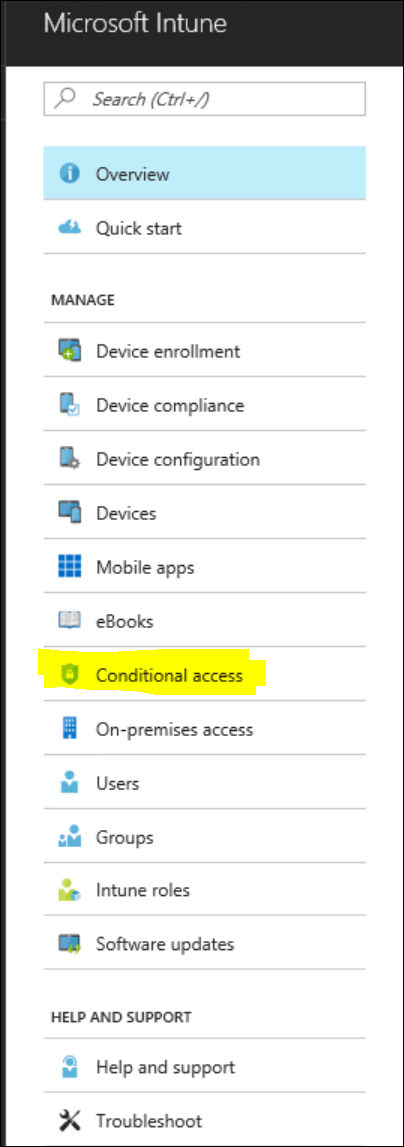Open Software updates
The image size is (404, 1147).
(x=205, y=944)
